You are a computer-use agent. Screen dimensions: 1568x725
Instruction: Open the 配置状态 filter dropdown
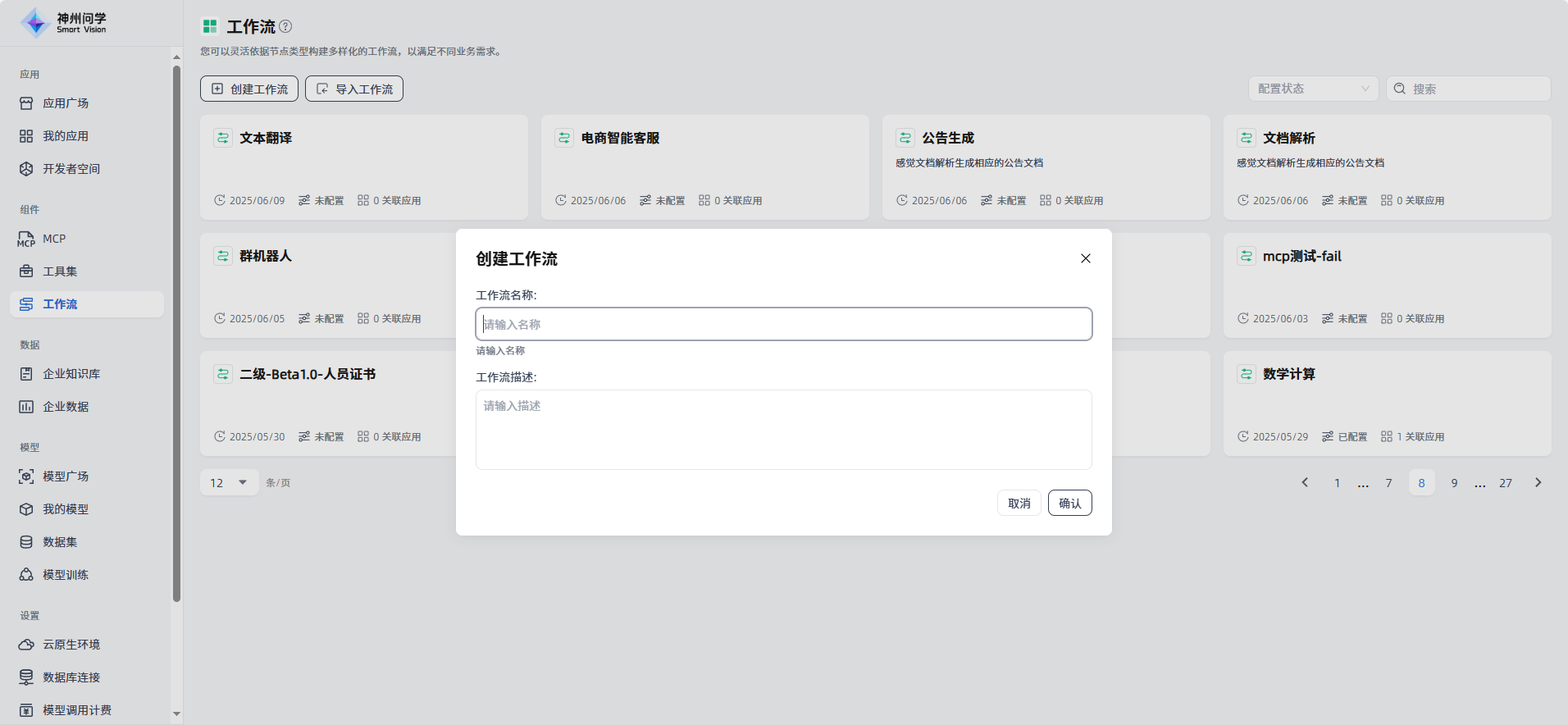tap(1313, 89)
